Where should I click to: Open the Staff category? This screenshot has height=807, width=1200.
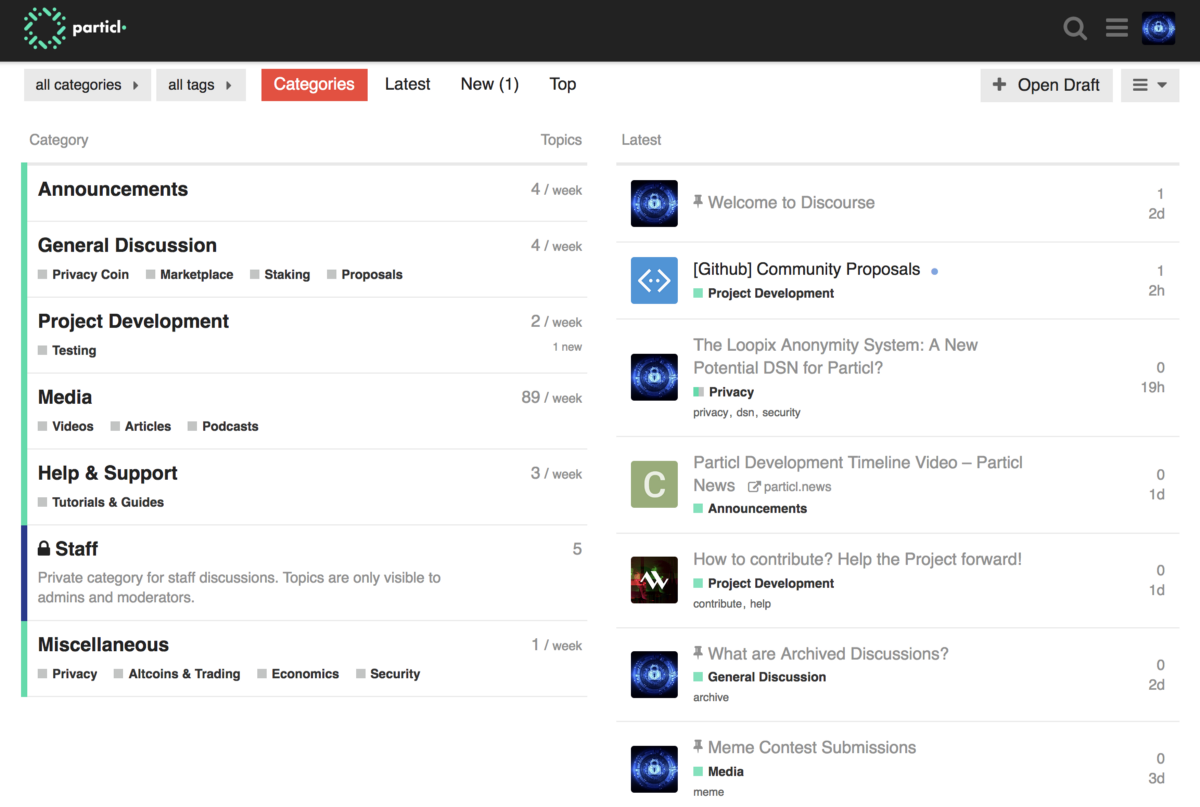[x=76, y=549]
